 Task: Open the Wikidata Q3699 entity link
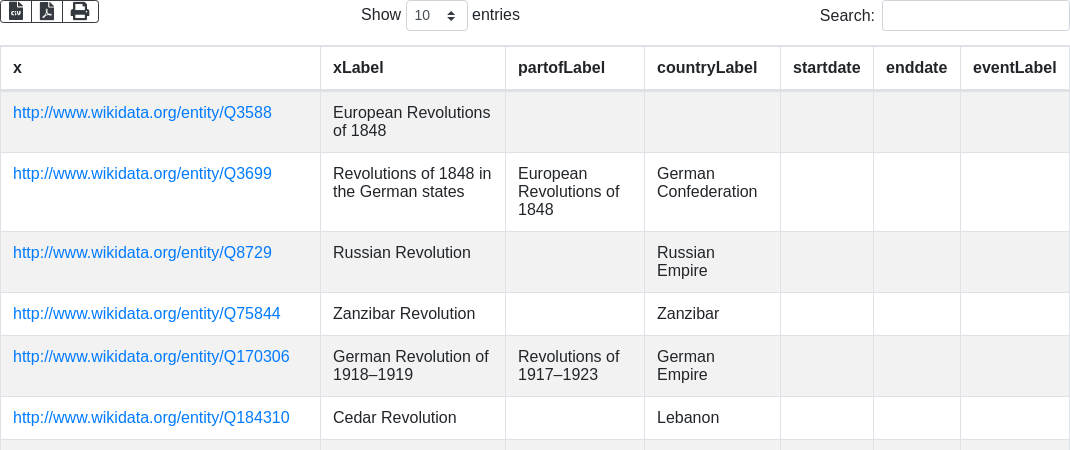[x=142, y=174]
